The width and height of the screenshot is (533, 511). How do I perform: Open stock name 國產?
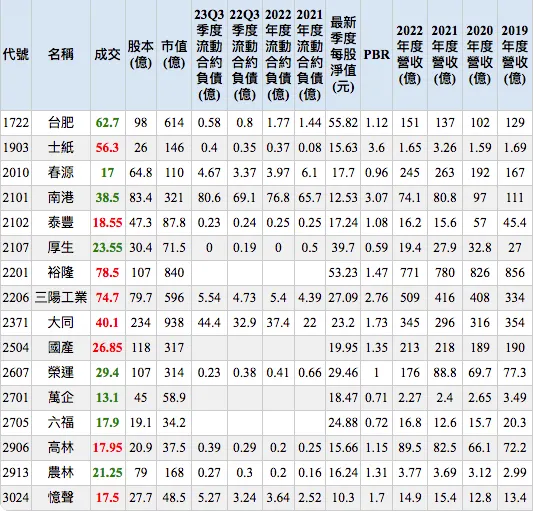pos(61,347)
